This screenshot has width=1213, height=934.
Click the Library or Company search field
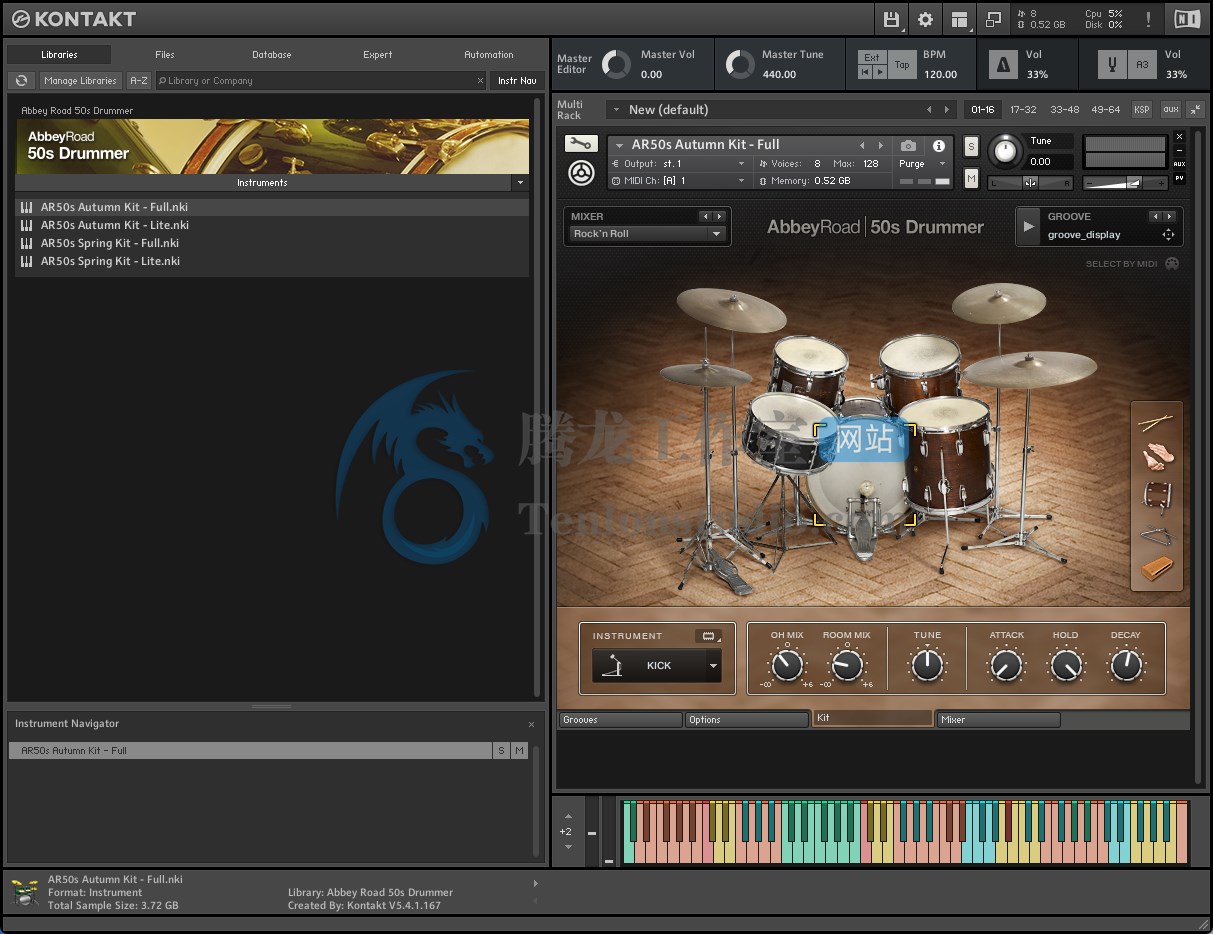tap(320, 81)
